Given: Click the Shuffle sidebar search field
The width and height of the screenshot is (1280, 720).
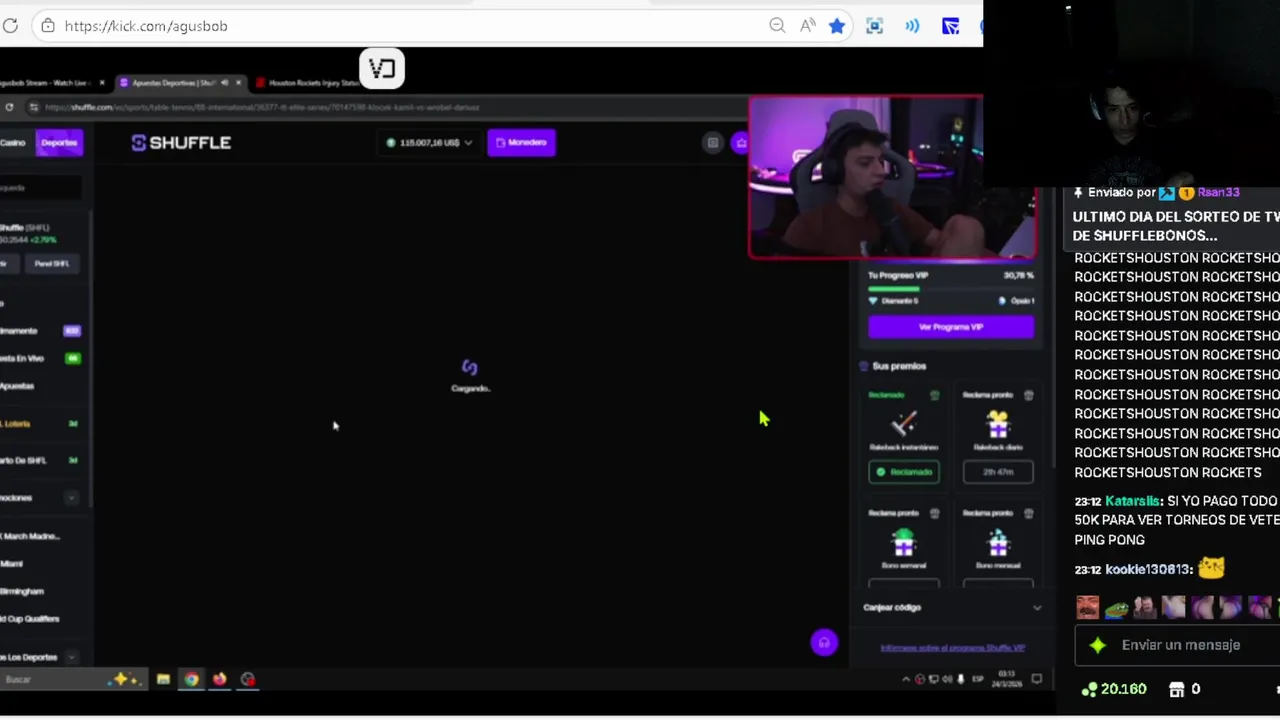Looking at the screenshot, I should click(x=40, y=187).
